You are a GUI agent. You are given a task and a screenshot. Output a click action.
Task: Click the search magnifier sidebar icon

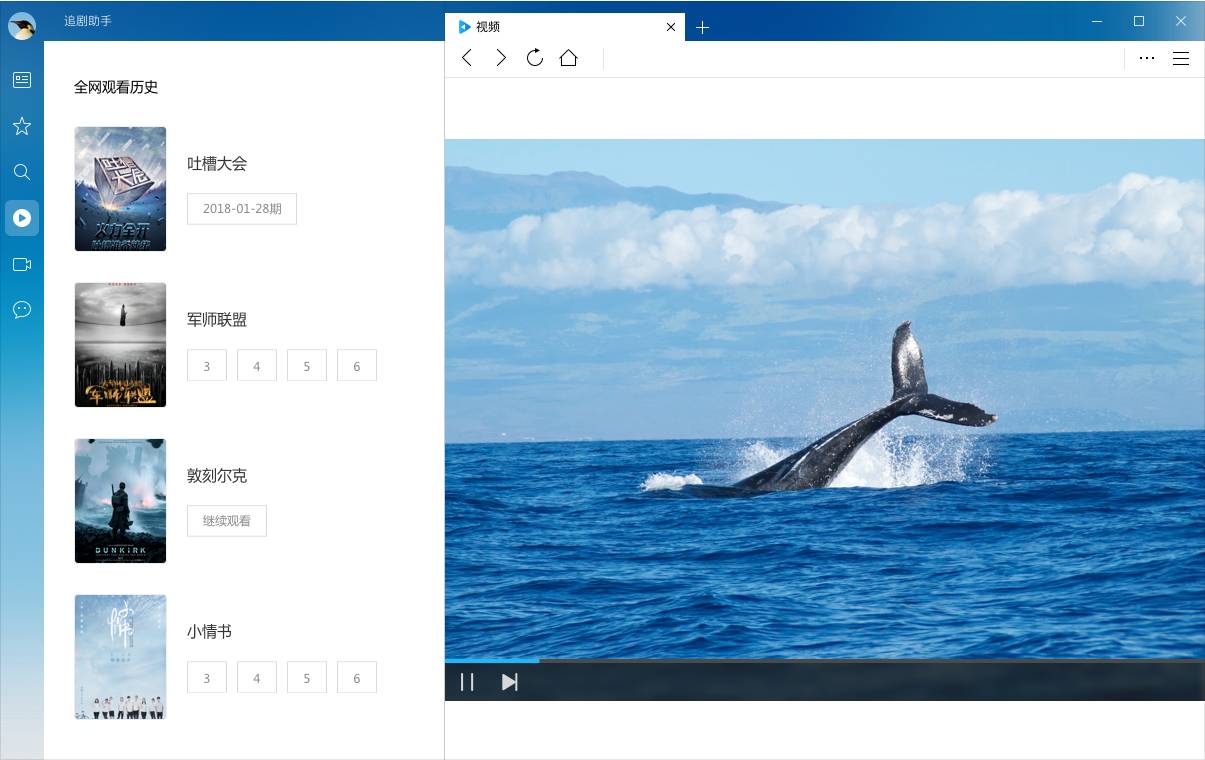[x=22, y=172]
